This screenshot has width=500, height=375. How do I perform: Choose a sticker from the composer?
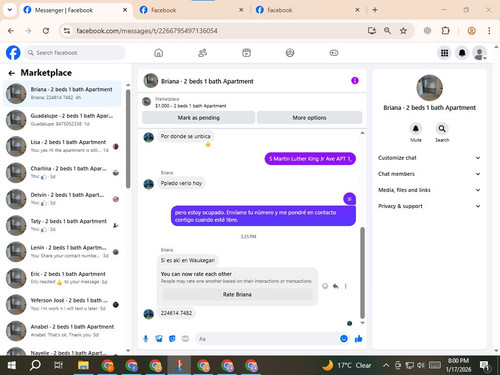click(x=172, y=339)
